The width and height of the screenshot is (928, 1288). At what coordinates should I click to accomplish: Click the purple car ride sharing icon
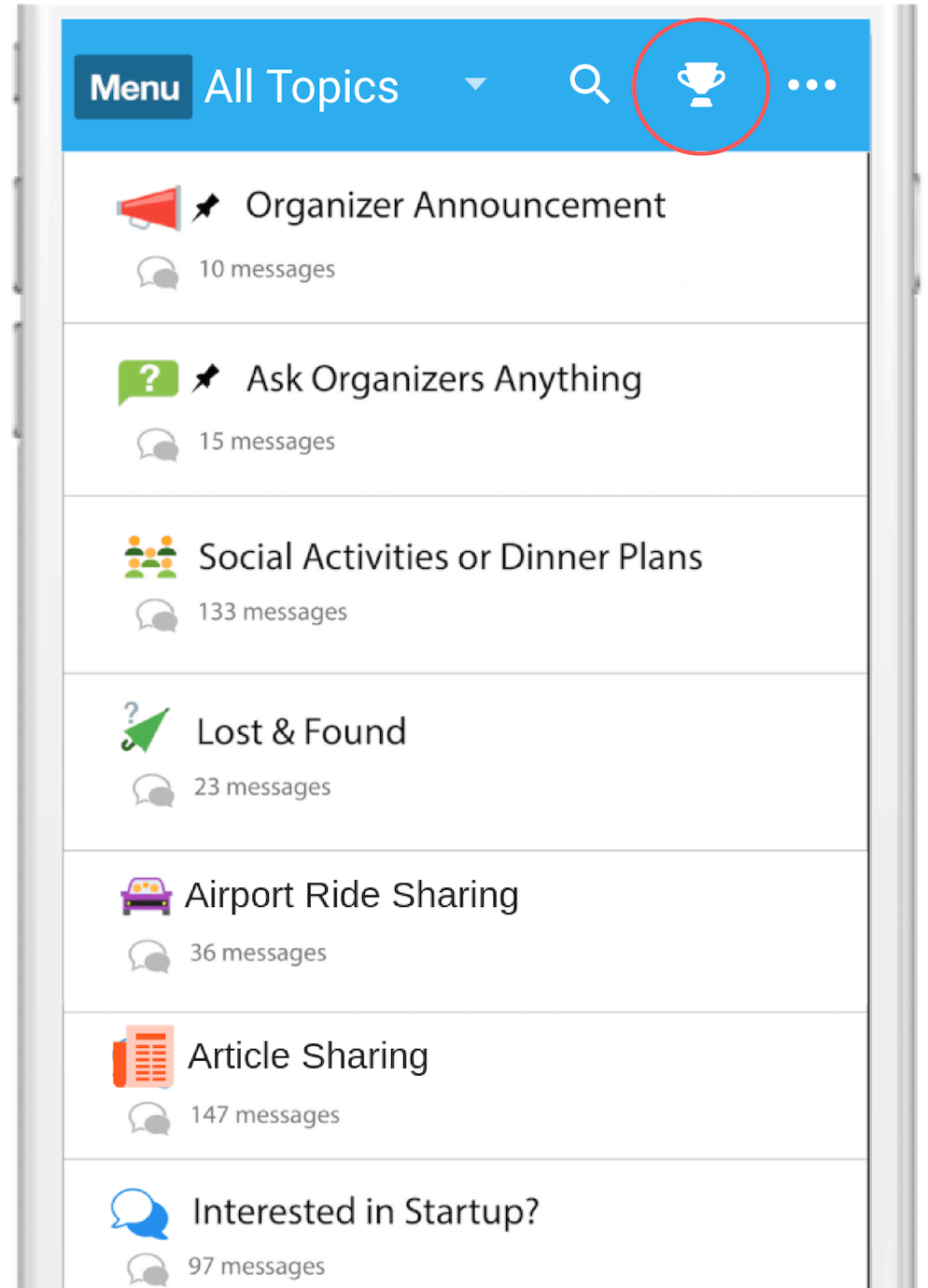(x=147, y=896)
